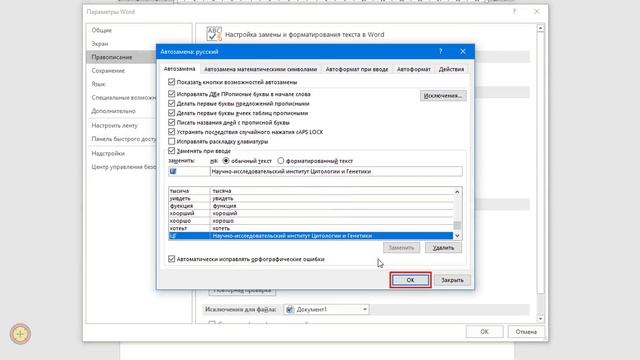This screenshot has width=640, height=360.
Task: Toggle Заменять при вводе checkbox
Action: 171,151
